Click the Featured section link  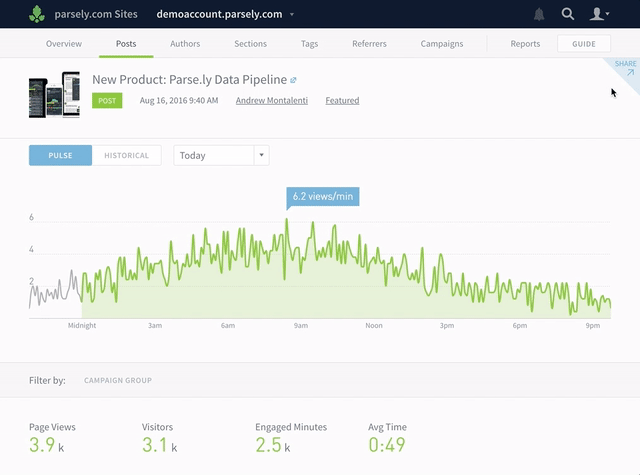tap(342, 100)
